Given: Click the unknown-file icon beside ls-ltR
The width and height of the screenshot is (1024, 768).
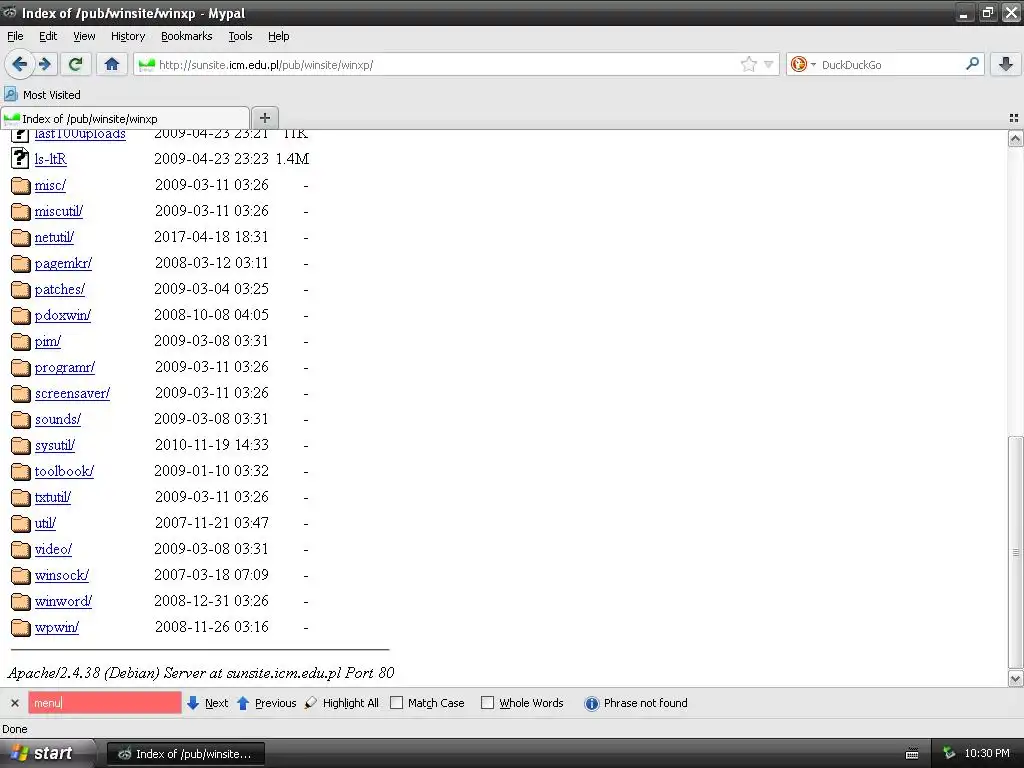Looking at the screenshot, I should pos(20,158).
